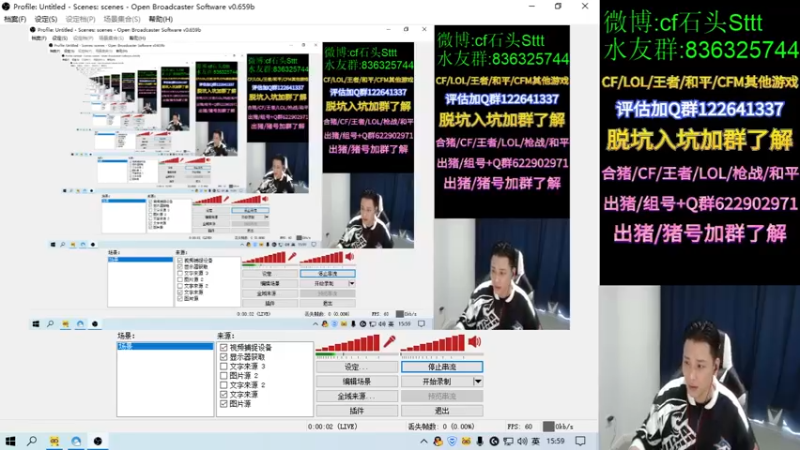Open the 设定(S) menu
This screenshot has height=450, width=800.
(x=46, y=19)
